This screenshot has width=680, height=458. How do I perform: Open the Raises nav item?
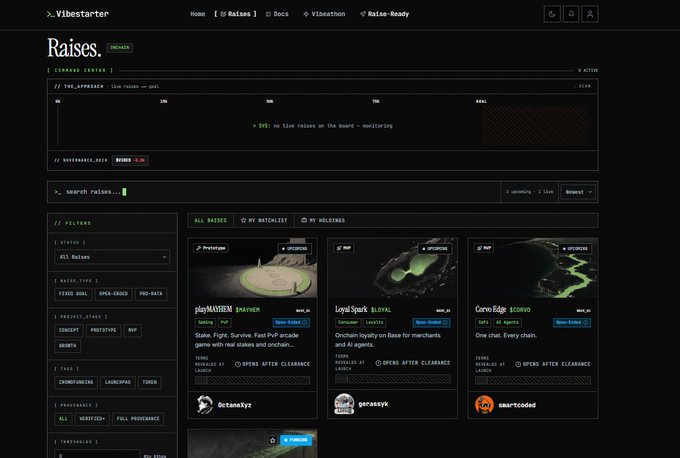tap(235, 14)
